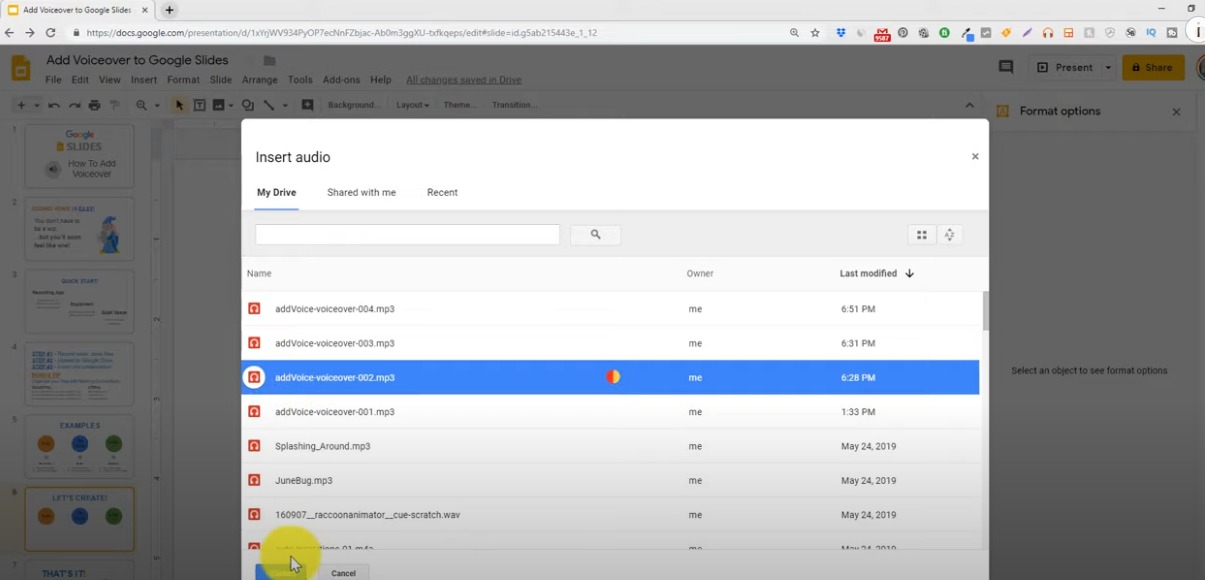The width and height of the screenshot is (1205, 580).
Task: Collapse the toolbar with the up chevron
Action: pos(969,105)
